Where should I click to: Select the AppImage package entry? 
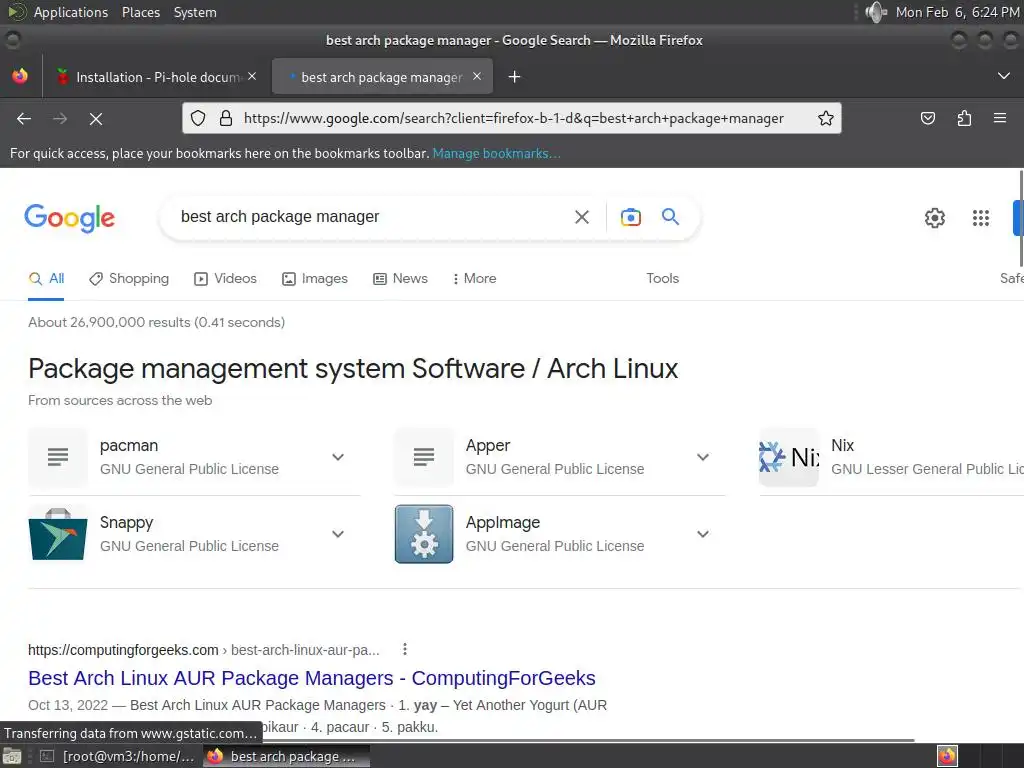tap(560, 534)
